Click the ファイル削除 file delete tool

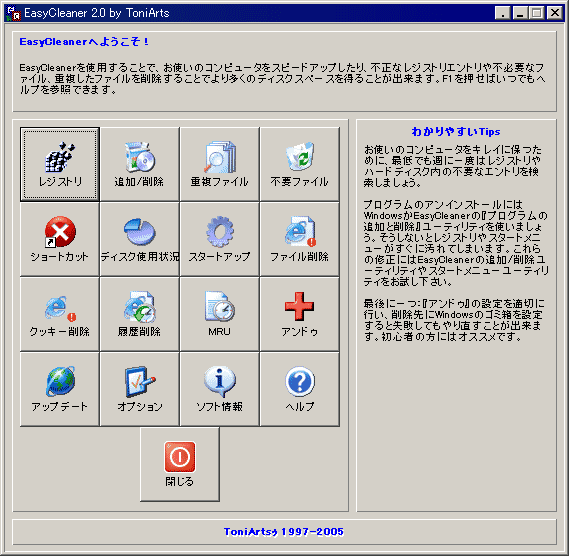[x=300, y=239]
